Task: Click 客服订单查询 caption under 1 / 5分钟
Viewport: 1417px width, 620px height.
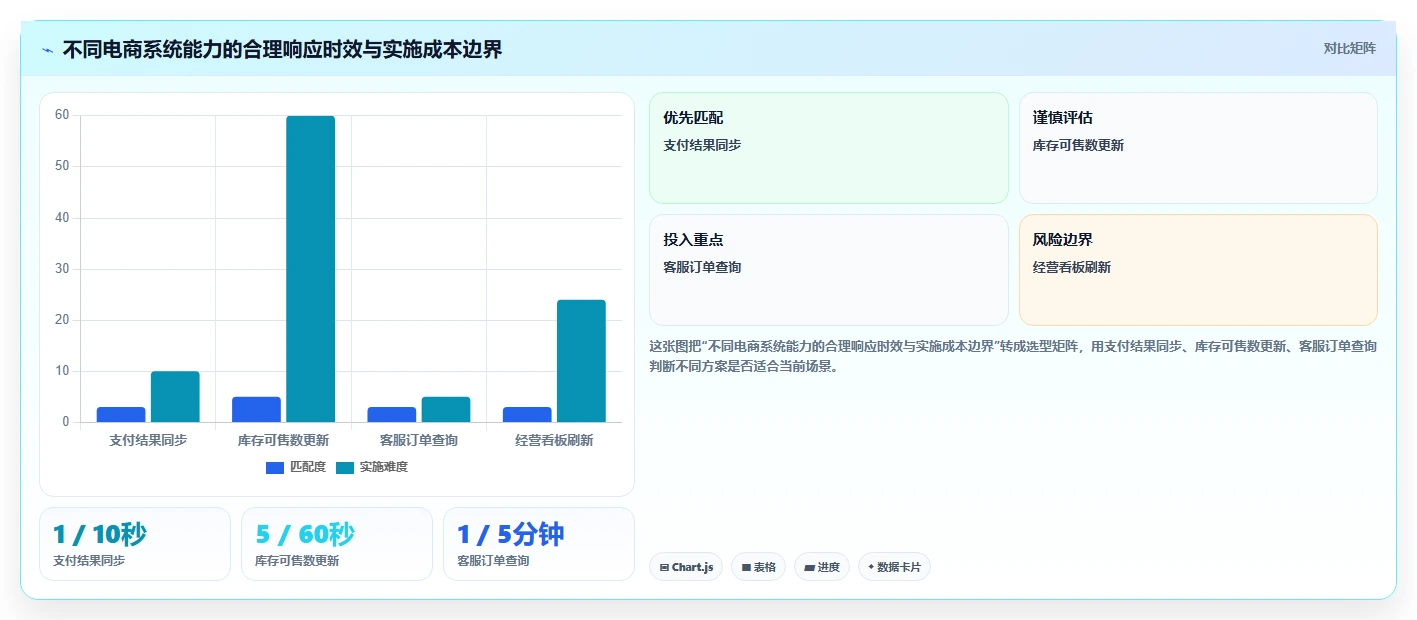Action: point(493,561)
